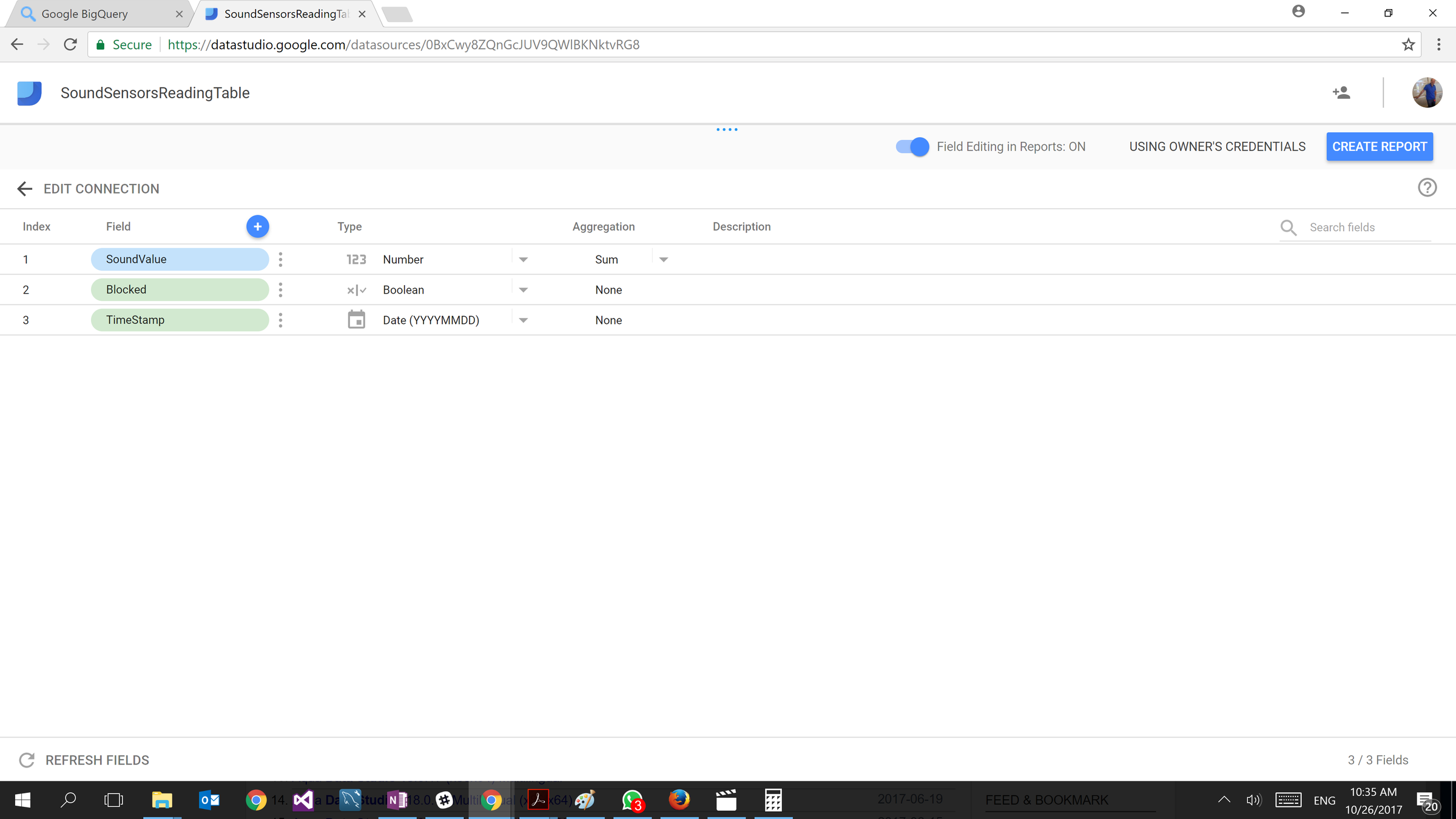This screenshot has height=819, width=1456.
Task: Click the Data Studio logo icon
Action: [x=29, y=93]
